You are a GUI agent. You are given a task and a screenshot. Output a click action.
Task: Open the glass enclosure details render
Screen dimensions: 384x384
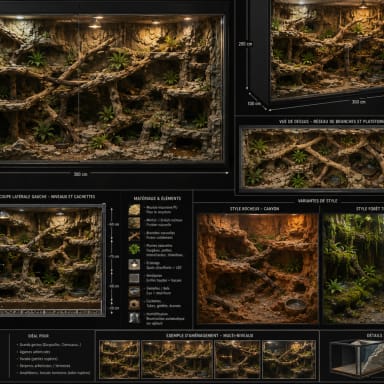pyautogui.click(x=357, y=360)
